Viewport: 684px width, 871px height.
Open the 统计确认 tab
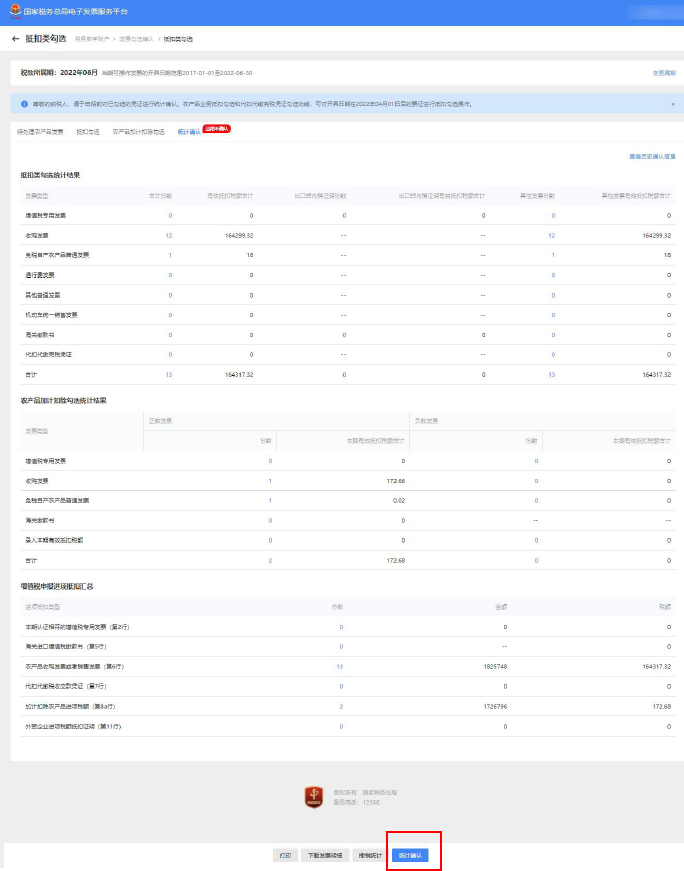click(188, 131)
